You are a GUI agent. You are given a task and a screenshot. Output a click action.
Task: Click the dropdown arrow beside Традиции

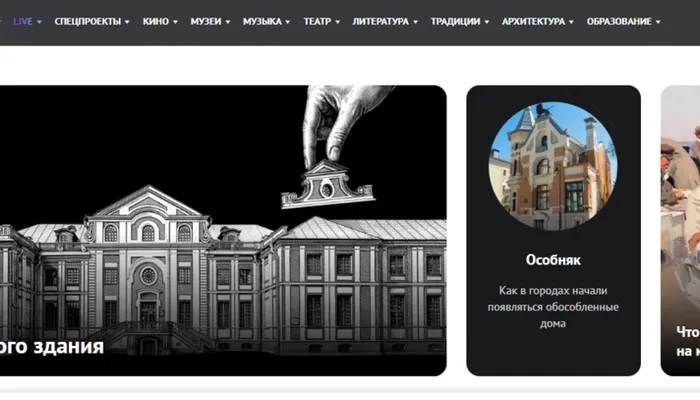(x=487, y=22)
